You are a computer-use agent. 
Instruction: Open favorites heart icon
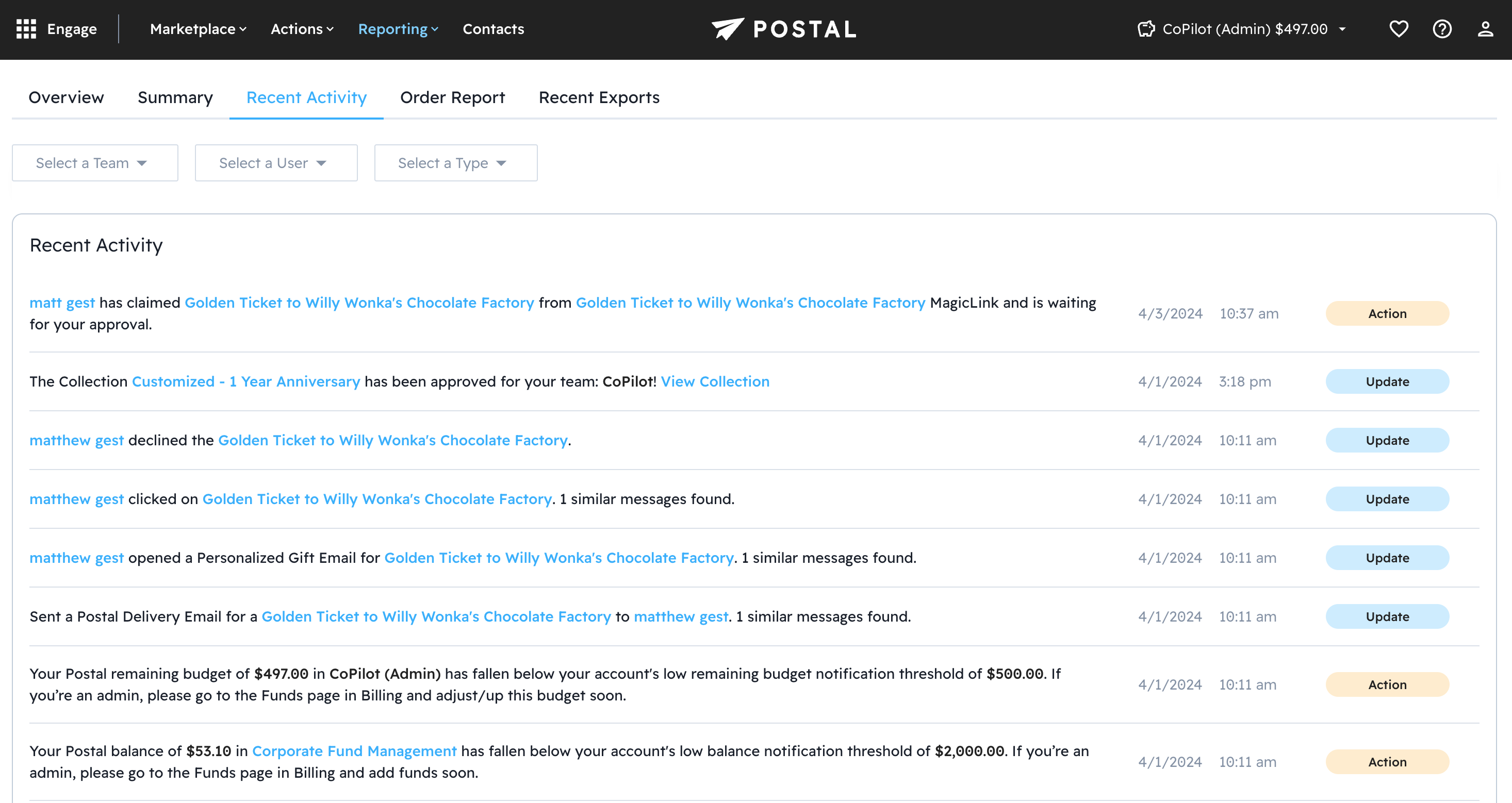1399,29
